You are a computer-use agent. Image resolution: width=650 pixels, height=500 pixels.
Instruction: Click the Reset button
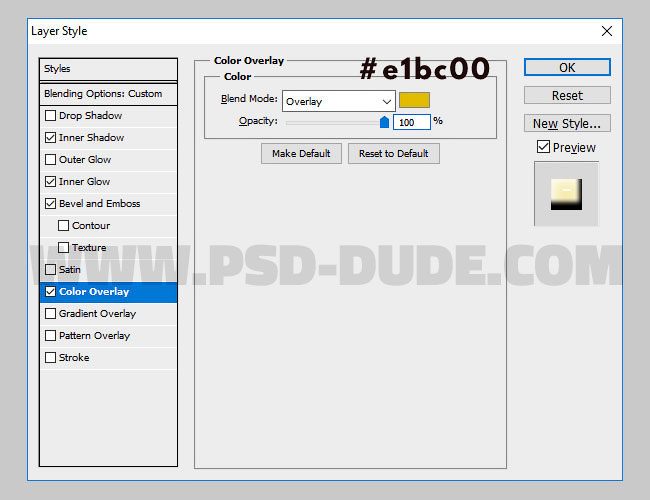click(x=567, y=95)
